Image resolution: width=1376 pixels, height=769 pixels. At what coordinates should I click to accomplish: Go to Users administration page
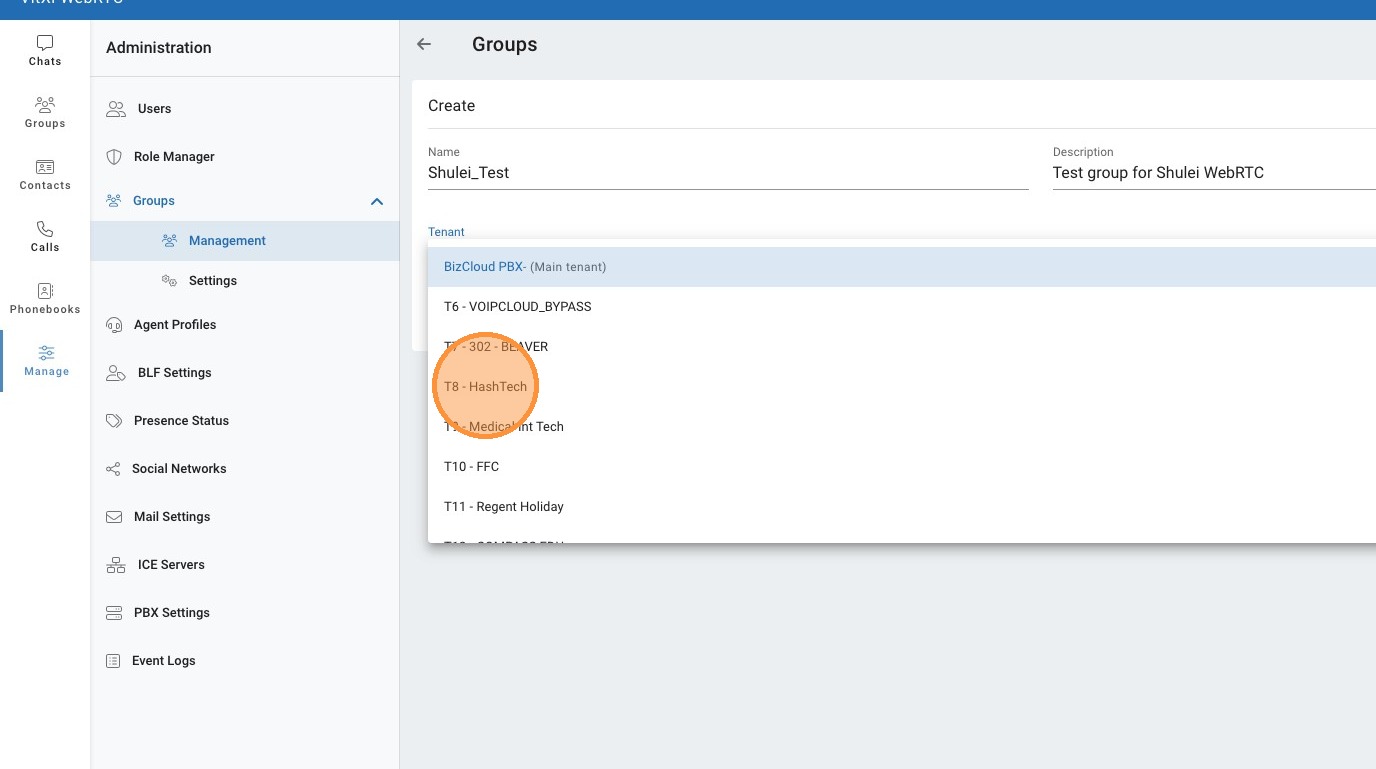pyautogui.click(x=154, y=109)
